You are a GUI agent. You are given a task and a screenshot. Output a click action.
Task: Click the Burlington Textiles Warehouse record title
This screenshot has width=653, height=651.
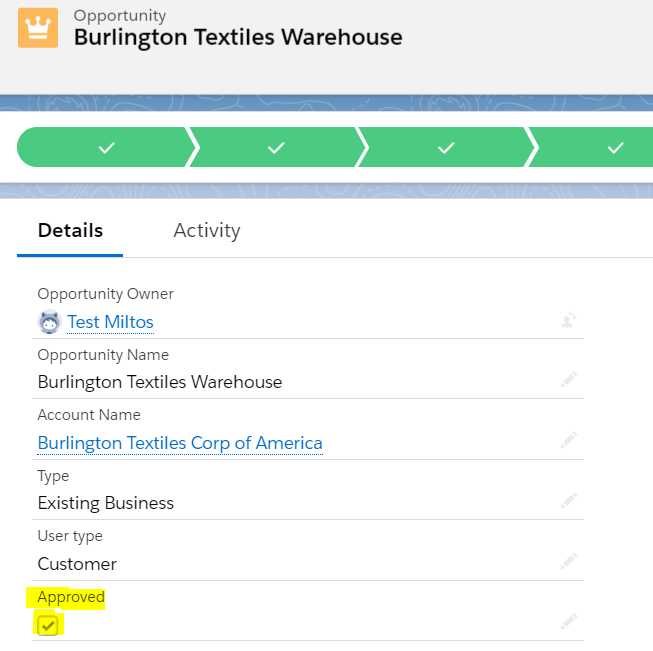(238, 38)
